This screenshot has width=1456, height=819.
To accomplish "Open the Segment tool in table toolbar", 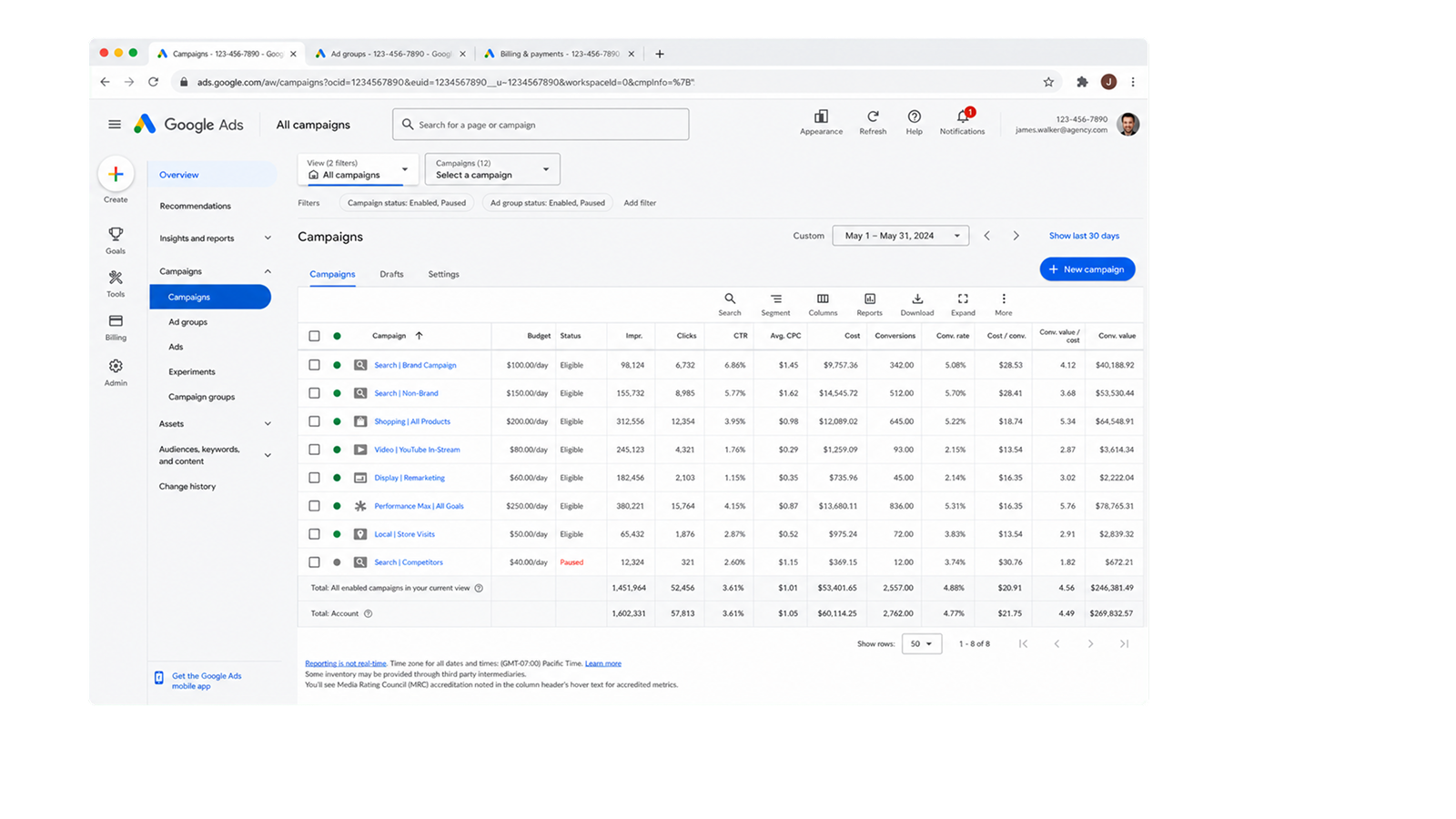I will coord(775,305).
